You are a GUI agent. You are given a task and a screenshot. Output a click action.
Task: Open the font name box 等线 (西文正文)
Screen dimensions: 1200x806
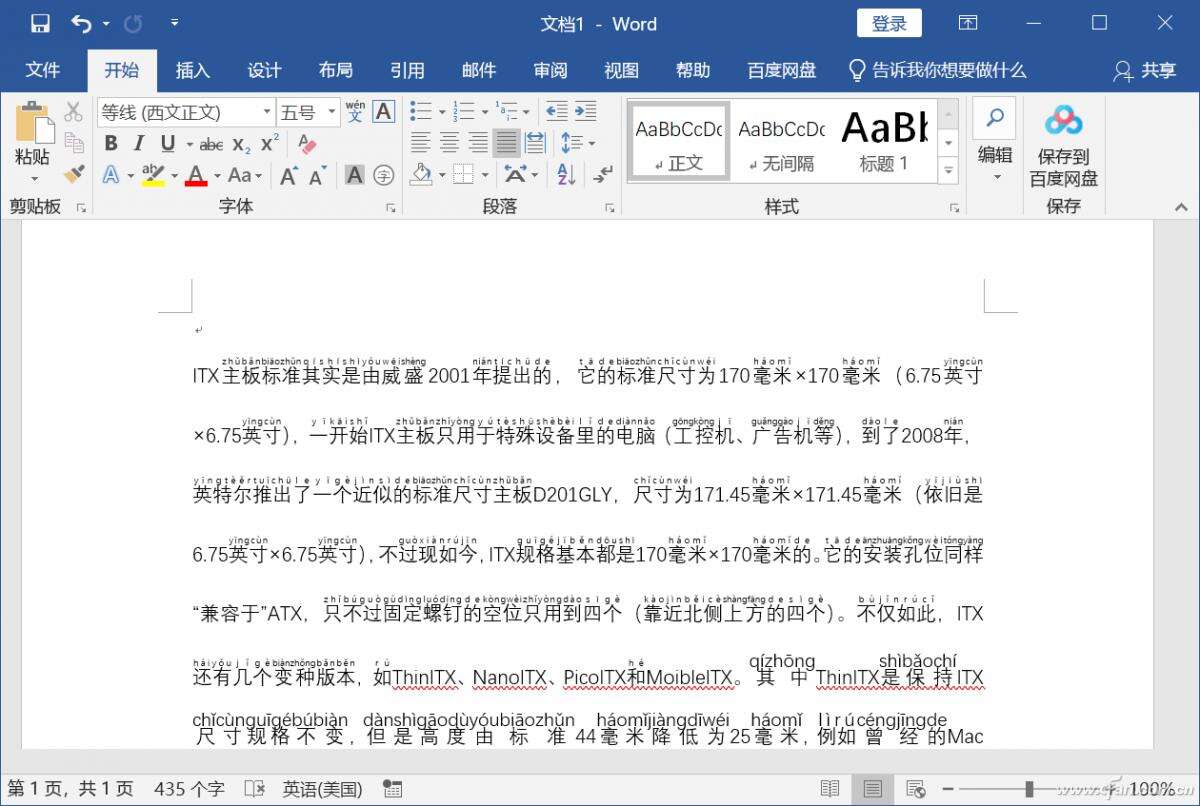[x=185, y=112]
